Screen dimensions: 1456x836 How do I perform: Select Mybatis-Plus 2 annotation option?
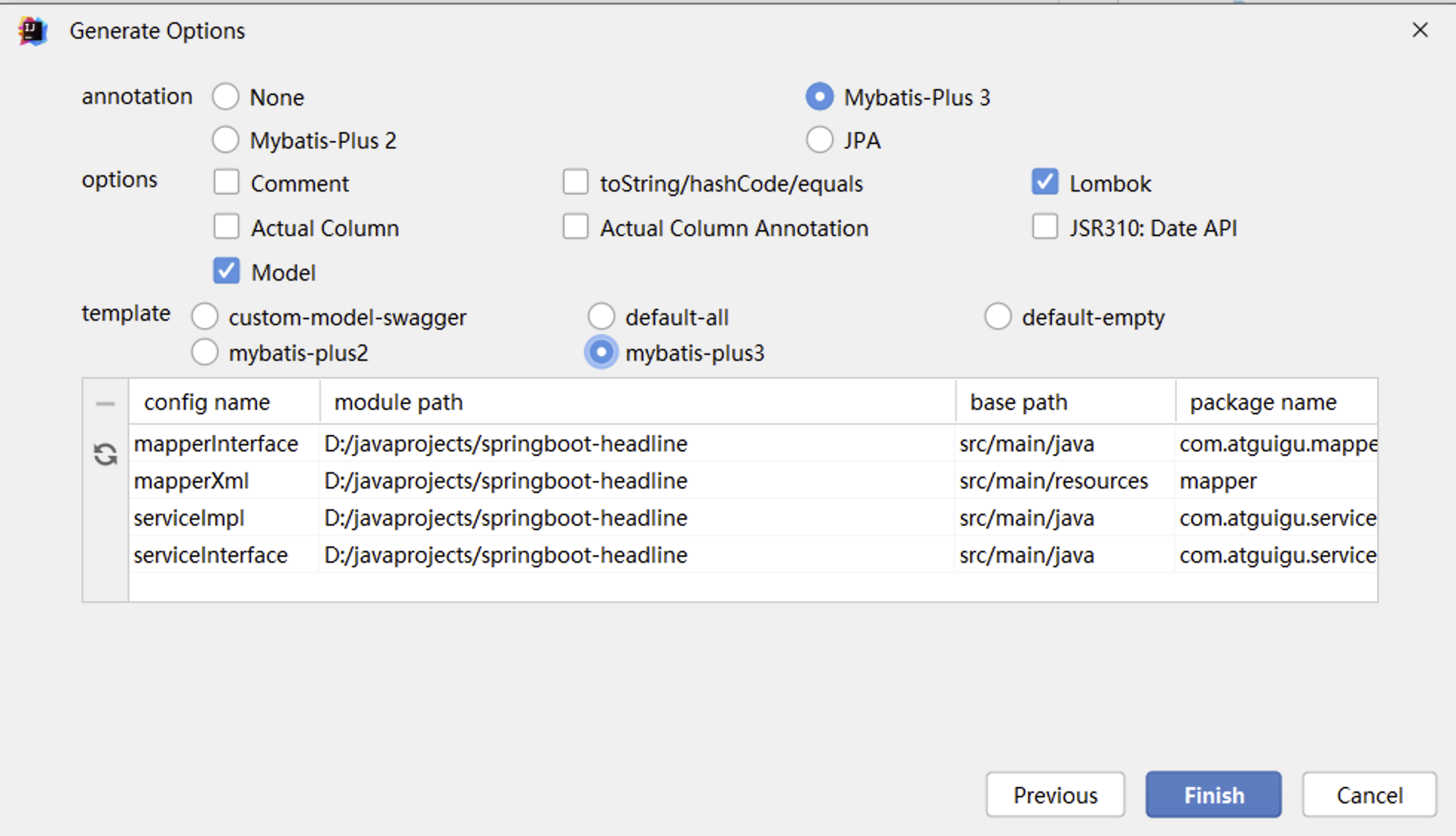(x=226, y=140)
